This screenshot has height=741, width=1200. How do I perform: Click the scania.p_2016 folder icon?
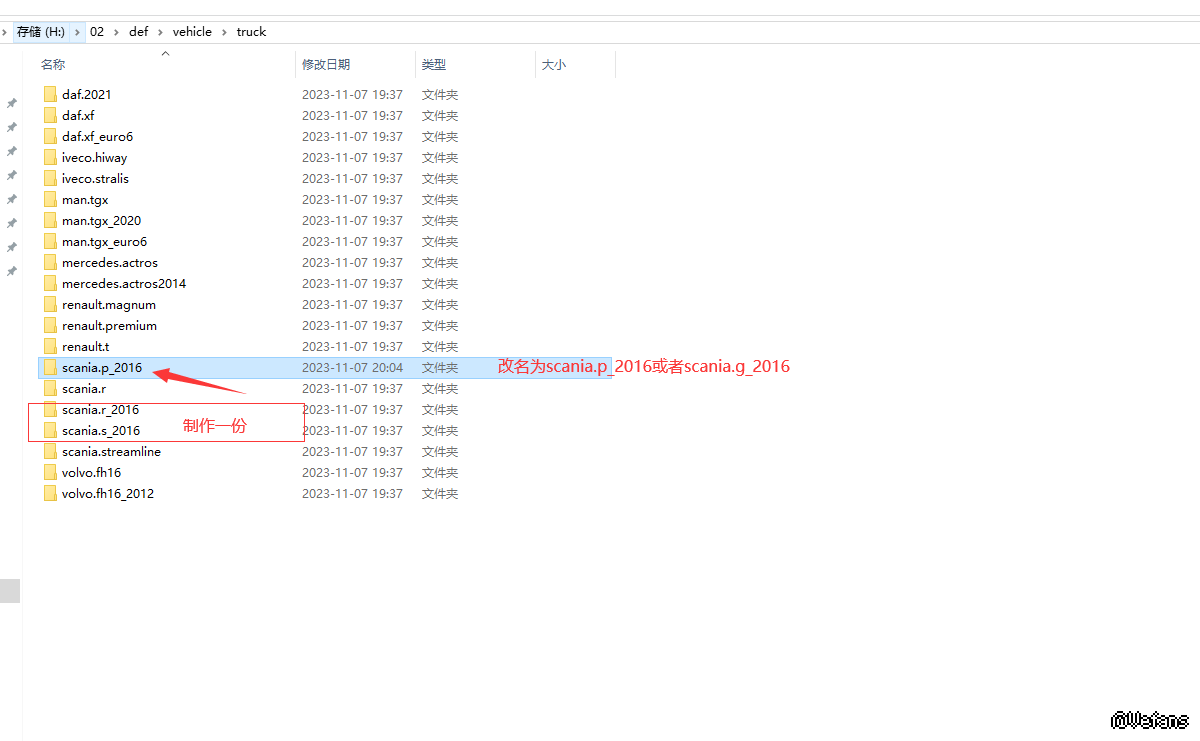(50, 367)
